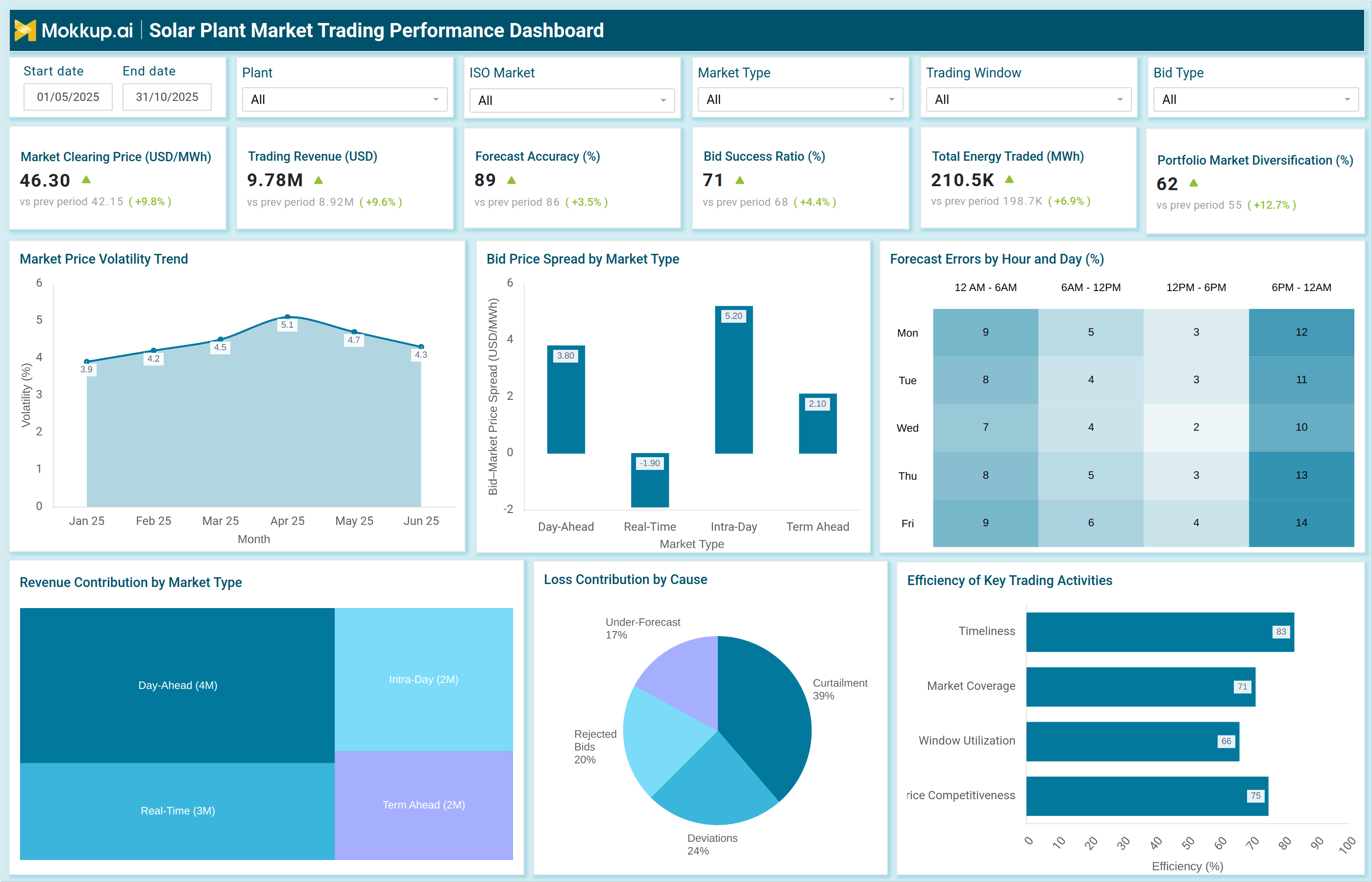Click the Wed 12PM - 6PM heatmap cell 2

[x=1196, y=427]
